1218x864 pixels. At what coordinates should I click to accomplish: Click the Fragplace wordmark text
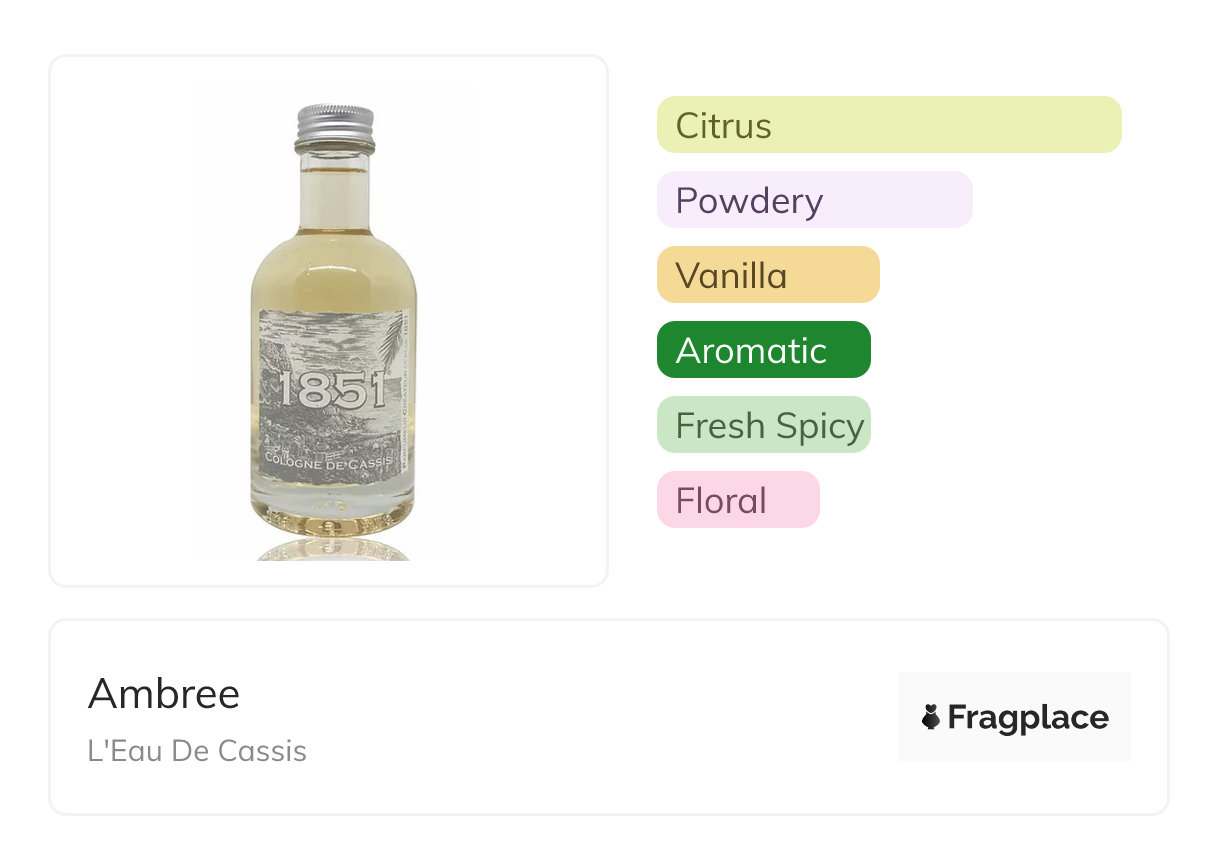click(1028, 717)
